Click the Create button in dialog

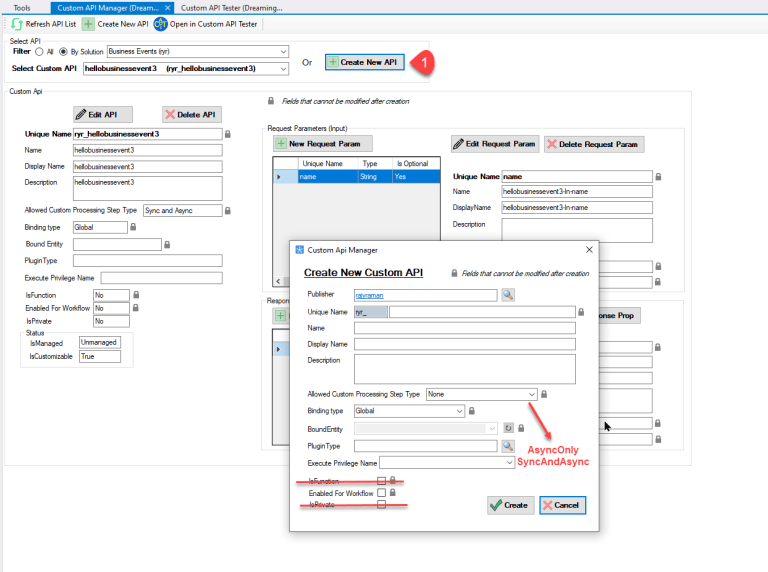pyautogui.click(x=510, y=505)
